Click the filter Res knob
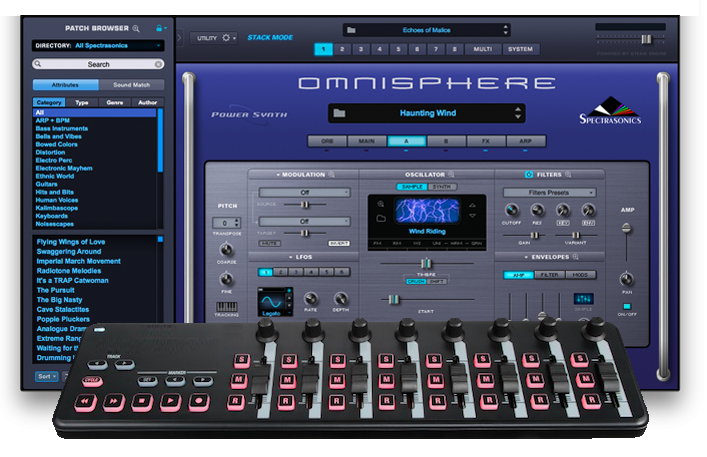707x457 pixels. tap(537, 210)
